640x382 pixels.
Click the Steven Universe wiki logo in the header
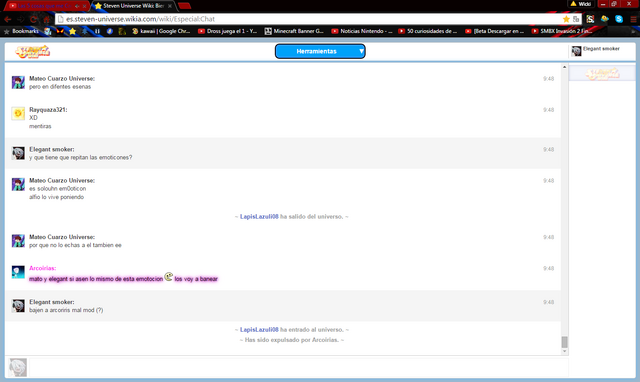click(x=33, y=51)
